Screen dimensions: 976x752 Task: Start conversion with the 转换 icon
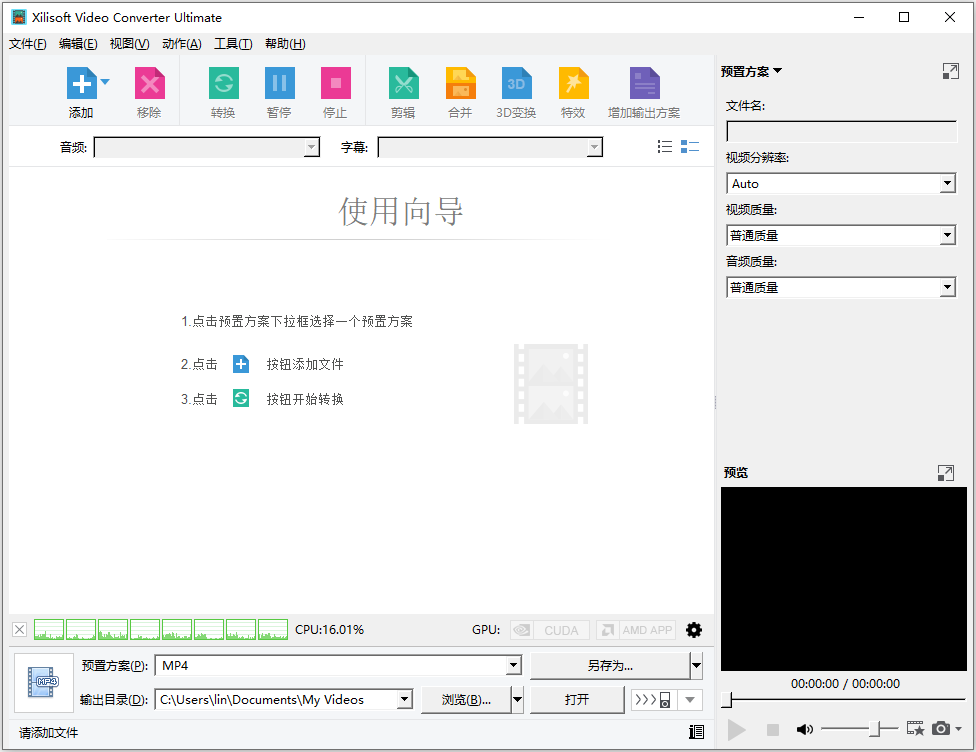pos(223,83)
